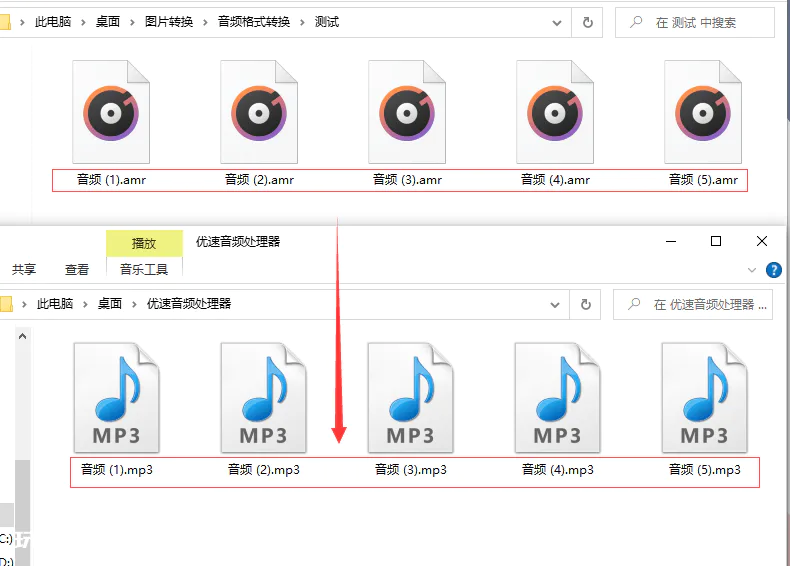Viewport: 790px width, 566px height.
Task: Click file name 音频 (1).amr
Action: [111, 180]
